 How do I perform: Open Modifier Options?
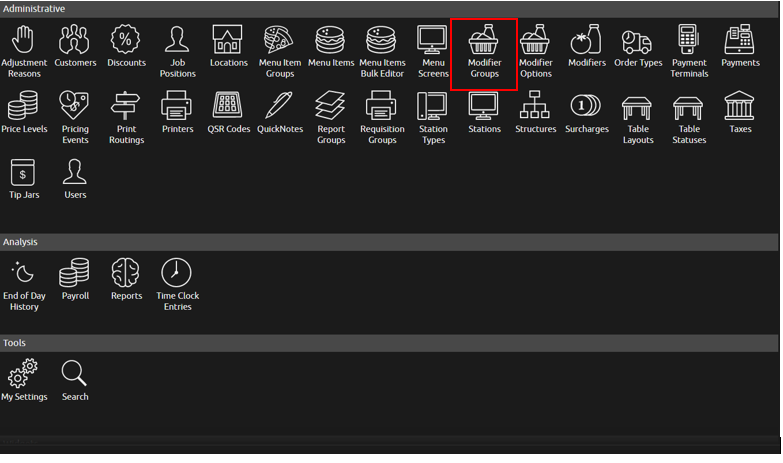[535, 51]
